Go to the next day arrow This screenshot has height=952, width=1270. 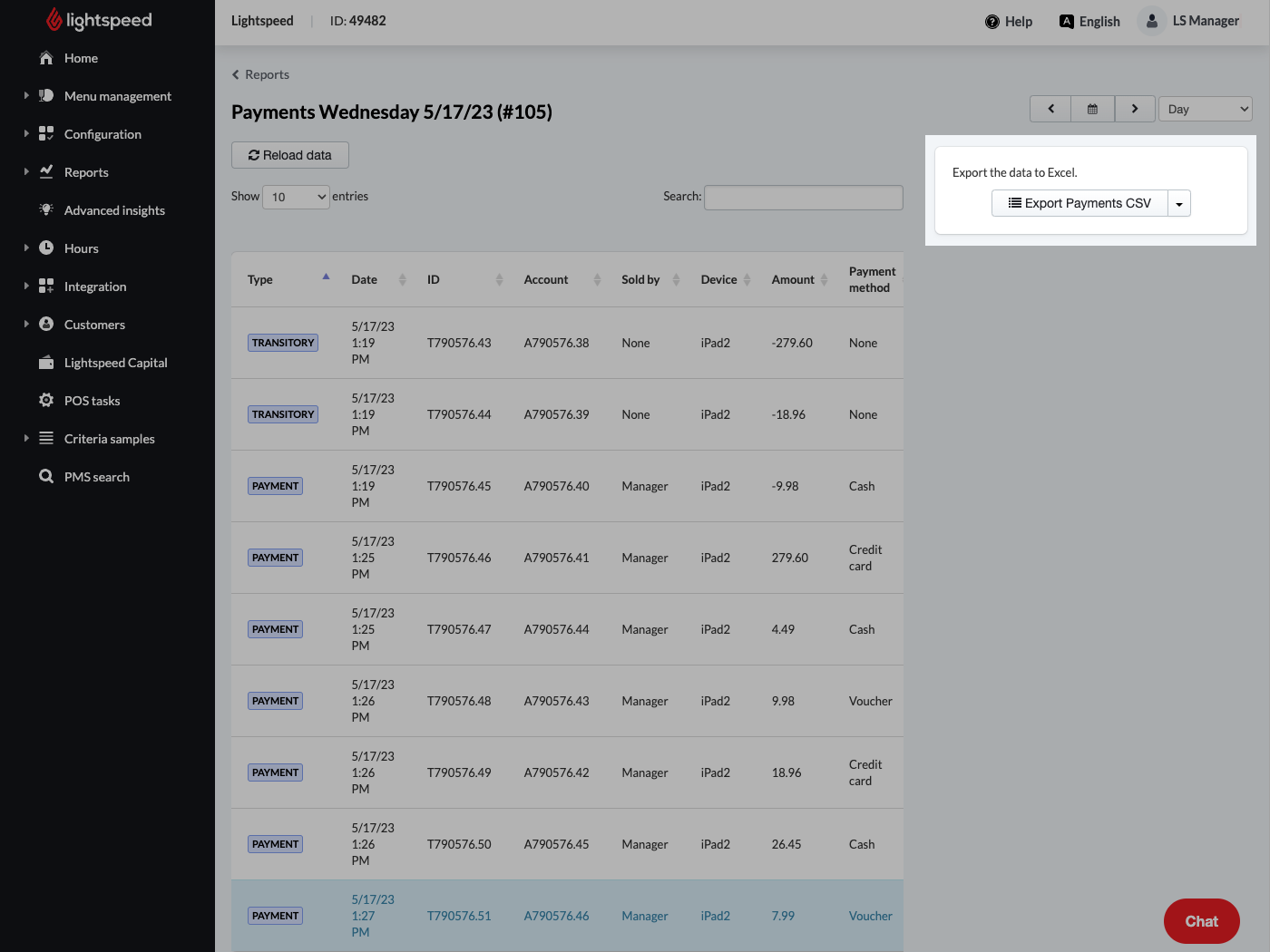pyautogui.click(x=1135, y=109)
